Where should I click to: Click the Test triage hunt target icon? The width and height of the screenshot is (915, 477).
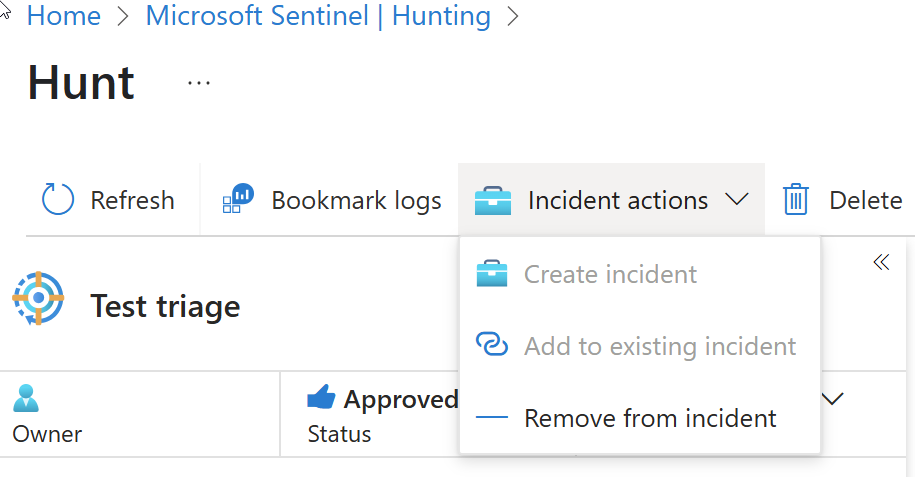point(39,298)
